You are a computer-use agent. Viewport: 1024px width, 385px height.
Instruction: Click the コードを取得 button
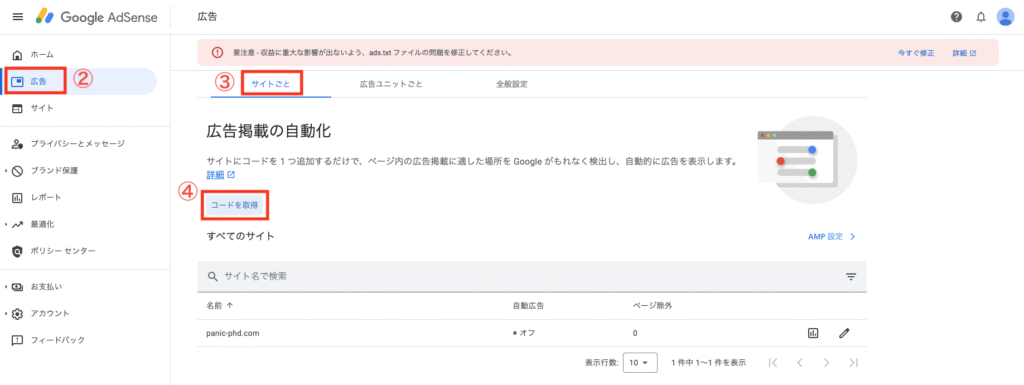[x=234, y=205]
